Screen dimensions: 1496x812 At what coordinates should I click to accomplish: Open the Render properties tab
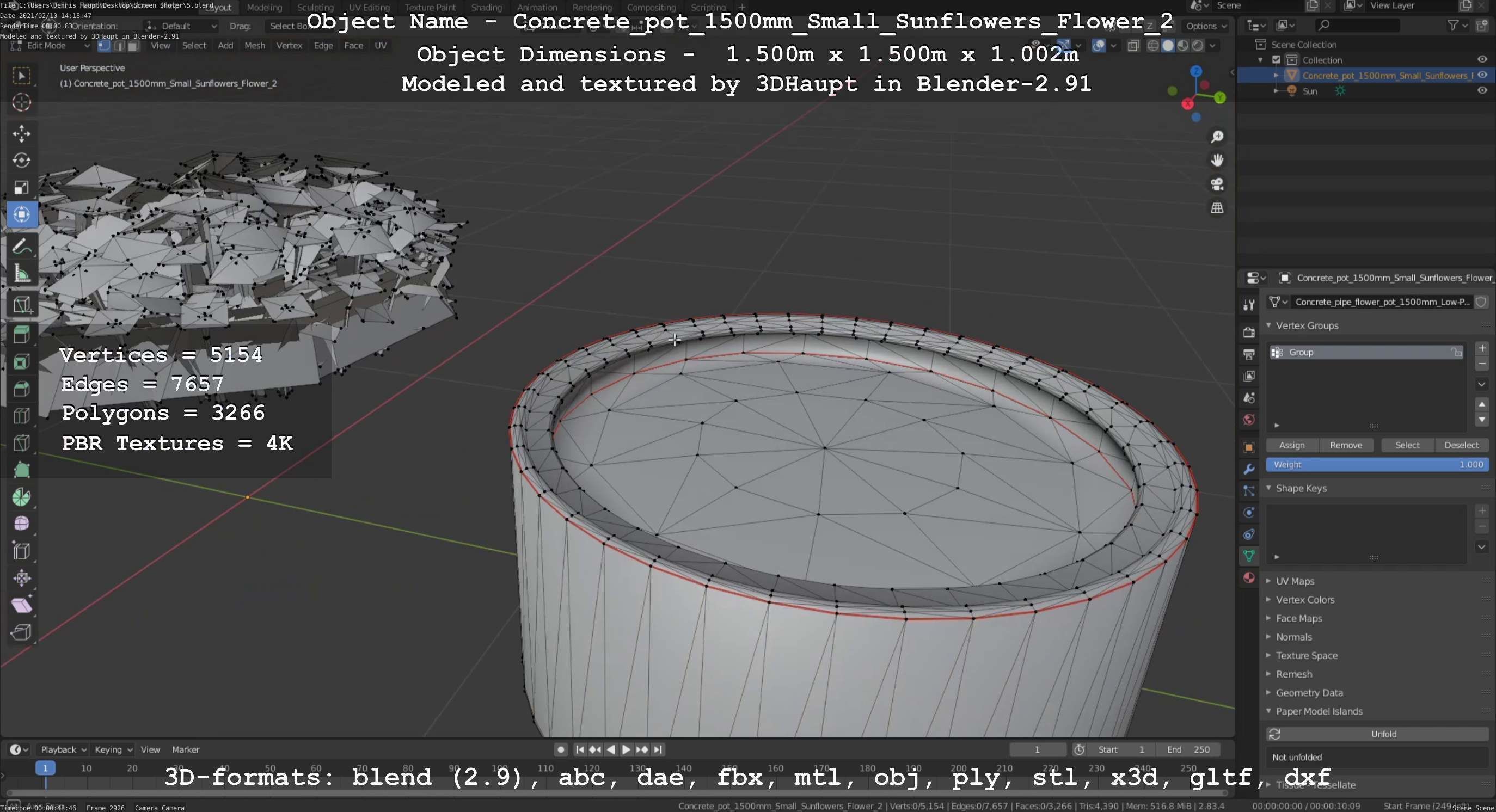pos(1249,332)
